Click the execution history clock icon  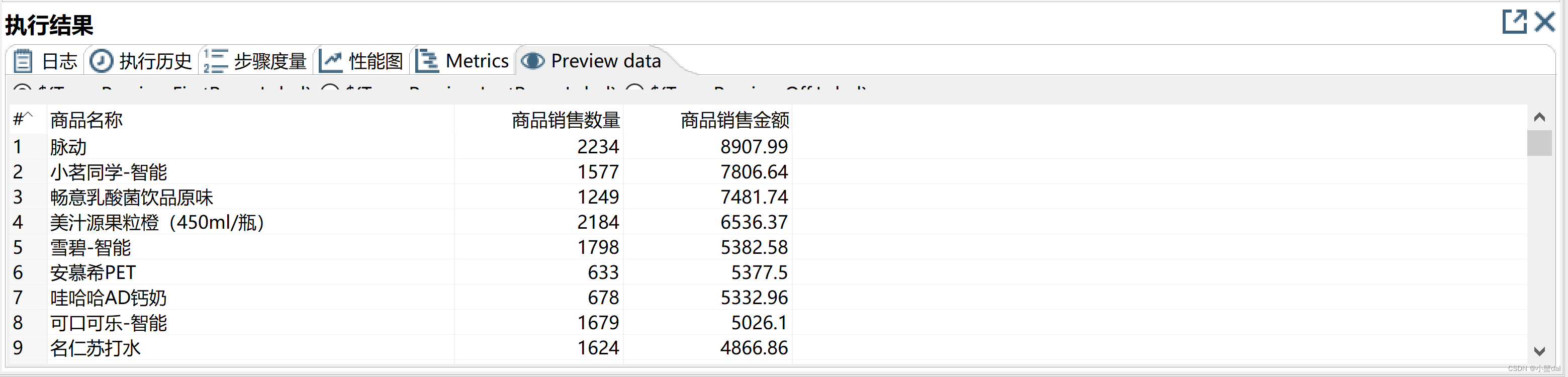[101, 61]
